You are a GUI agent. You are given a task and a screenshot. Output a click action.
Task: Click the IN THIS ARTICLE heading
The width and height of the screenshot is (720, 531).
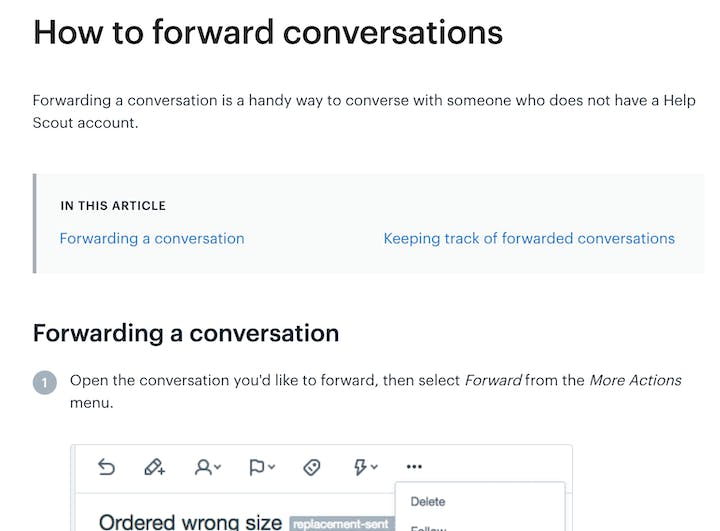click(x=113, y=206)
